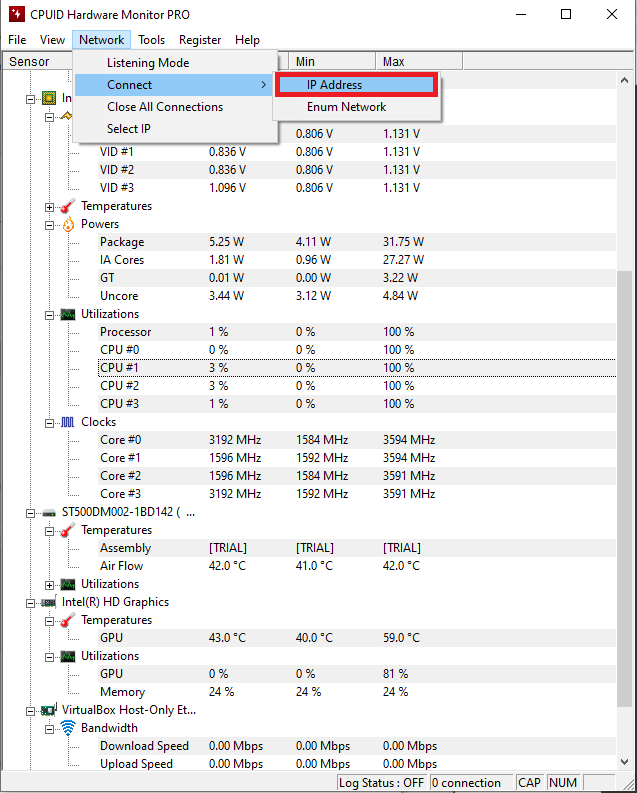Open the File menu
This screenshot has height=793, width=637.
tap(17, 40)
